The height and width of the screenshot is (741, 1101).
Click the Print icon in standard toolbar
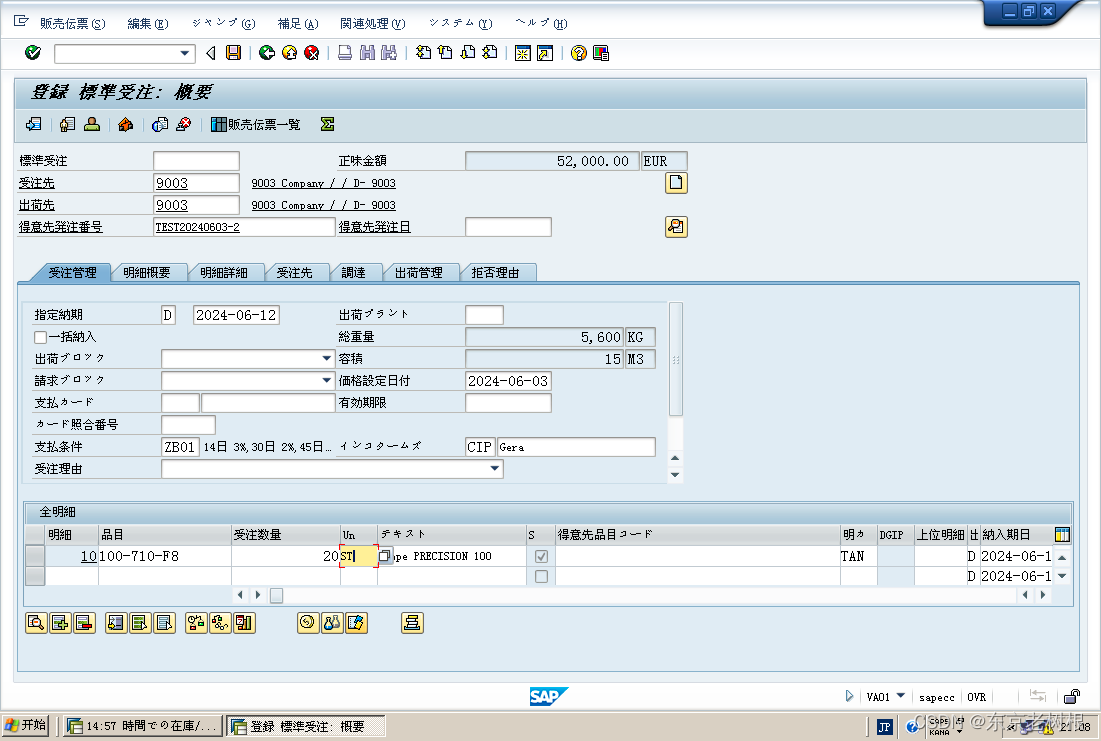click(x=345, y=53)
